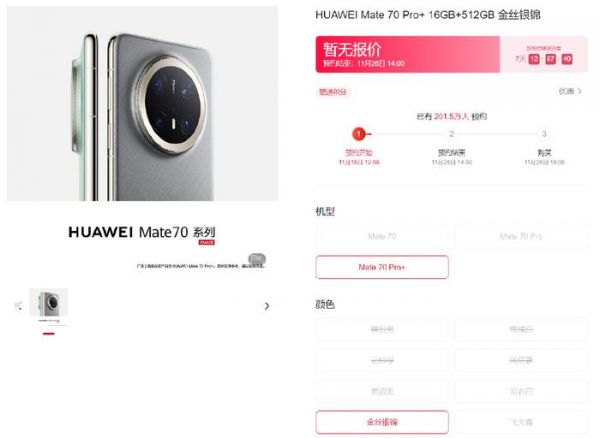The image size is (600, 438).
Task: Select the Mate 70 Pro+ model option
Action: [382, 267]
